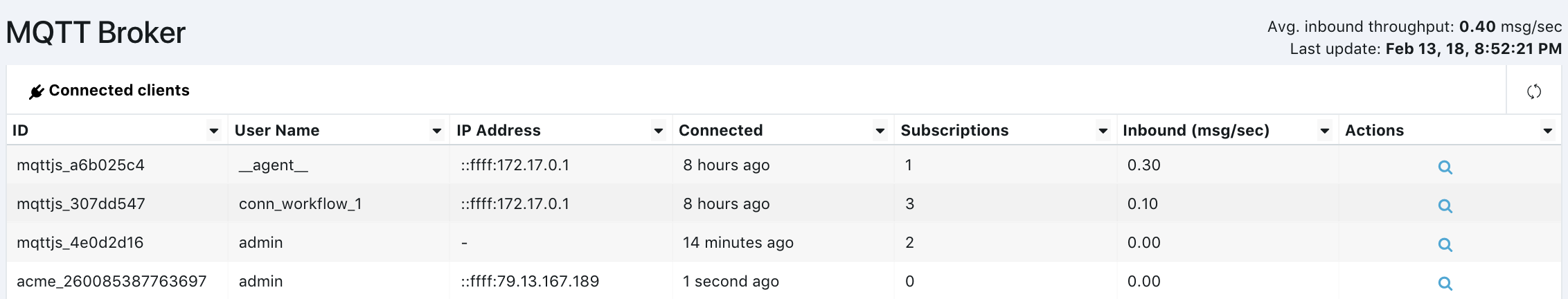Select the Connected clients panel title
1568x299 pixels.
tap(119, 91)
